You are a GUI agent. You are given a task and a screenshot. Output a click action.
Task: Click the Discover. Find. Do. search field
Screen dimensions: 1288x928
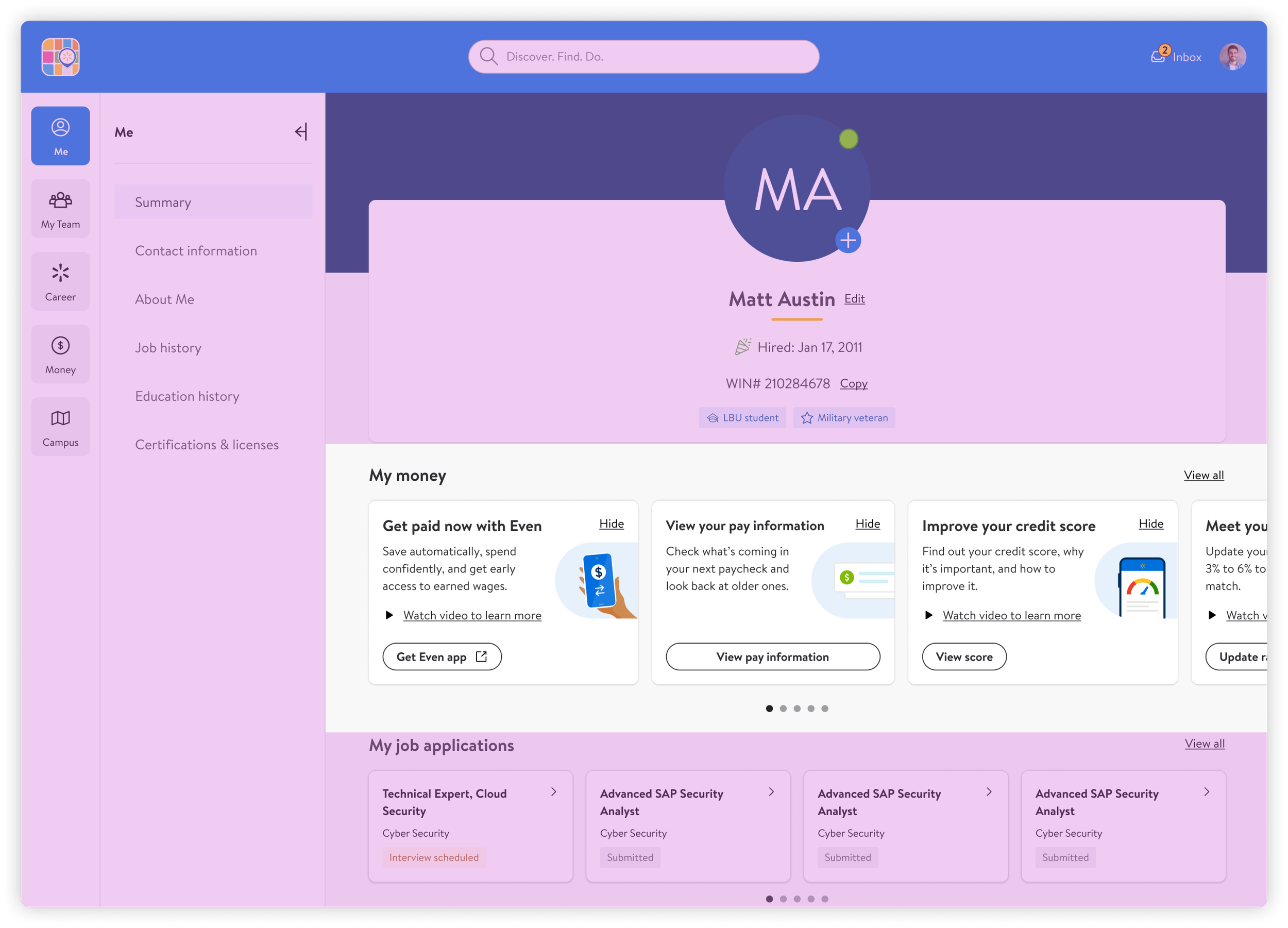643,56
